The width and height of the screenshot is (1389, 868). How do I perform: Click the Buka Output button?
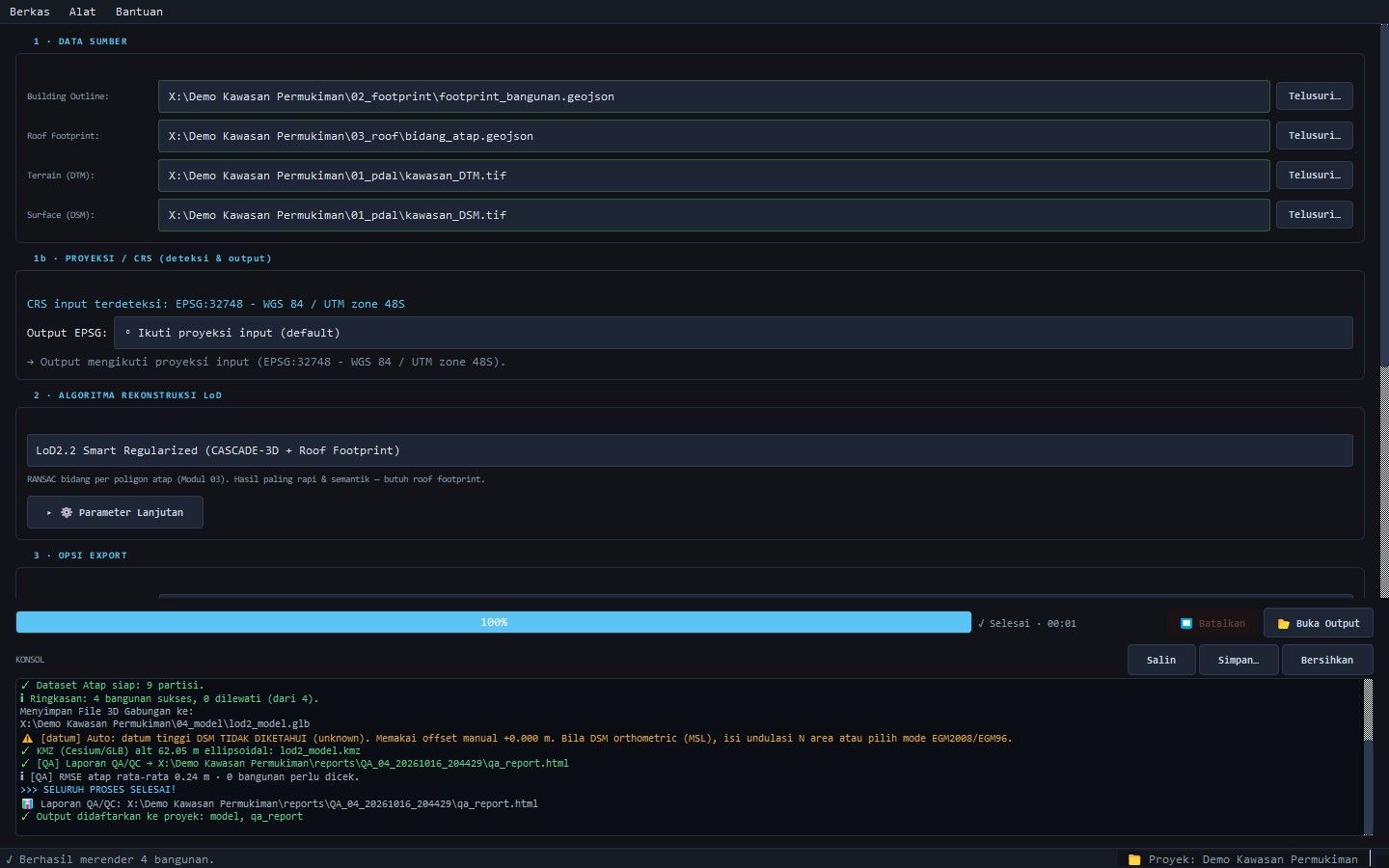[x=1318, y=624]
